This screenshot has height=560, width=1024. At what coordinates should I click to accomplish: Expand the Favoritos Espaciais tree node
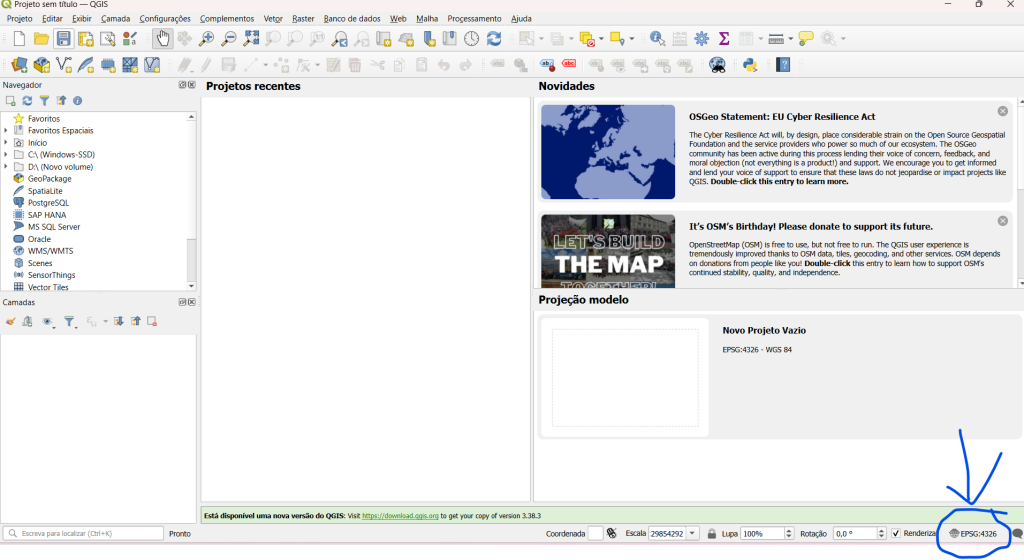6,131
